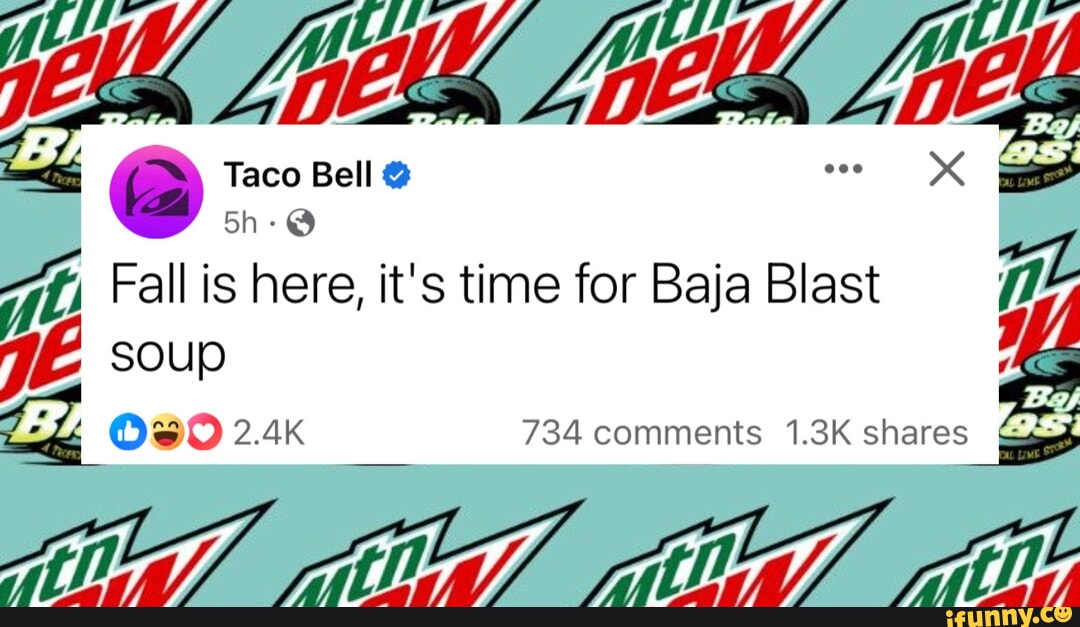Click the 5h post timestamp
This screenshot has width=1080, height=627.
[x=240, y=223]
